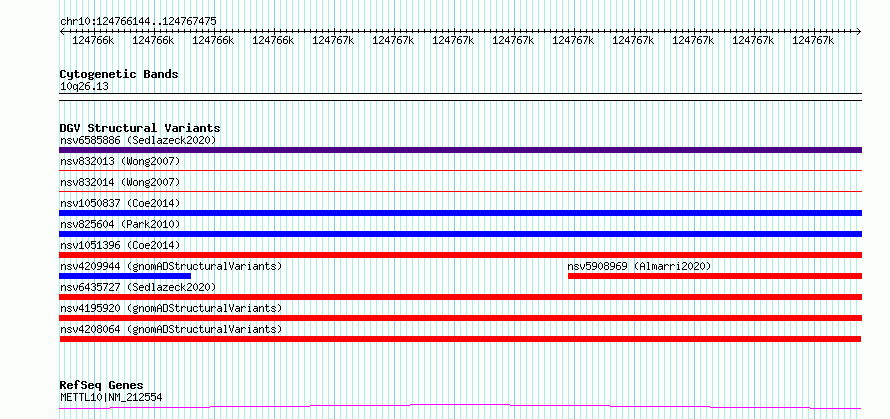Image resolution: width=890 pixels, height=419 pixels.
Task: Open variant nsv6435727 (Sedlazeck2020) label
Action: point(138,287)
